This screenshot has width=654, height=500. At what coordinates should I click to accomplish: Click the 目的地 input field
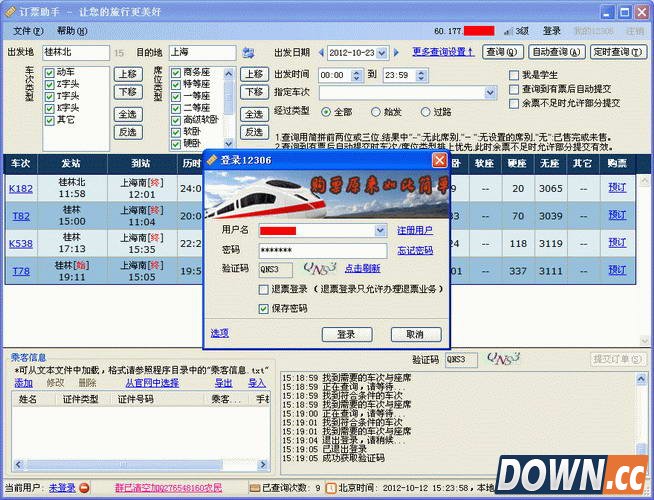[x=202, y=53]
